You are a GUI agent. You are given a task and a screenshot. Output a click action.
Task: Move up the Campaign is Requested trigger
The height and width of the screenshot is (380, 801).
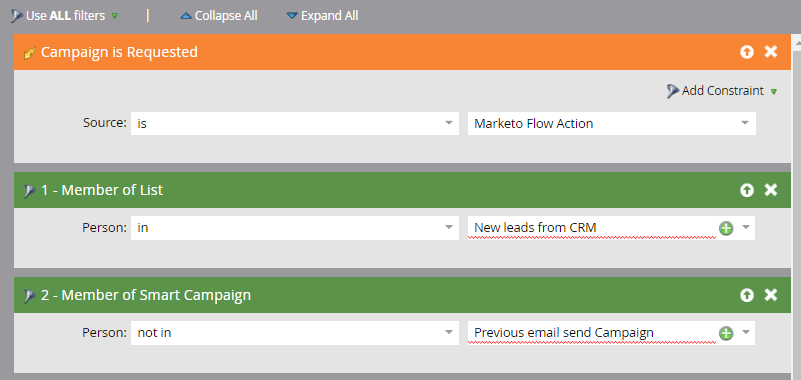747,52
